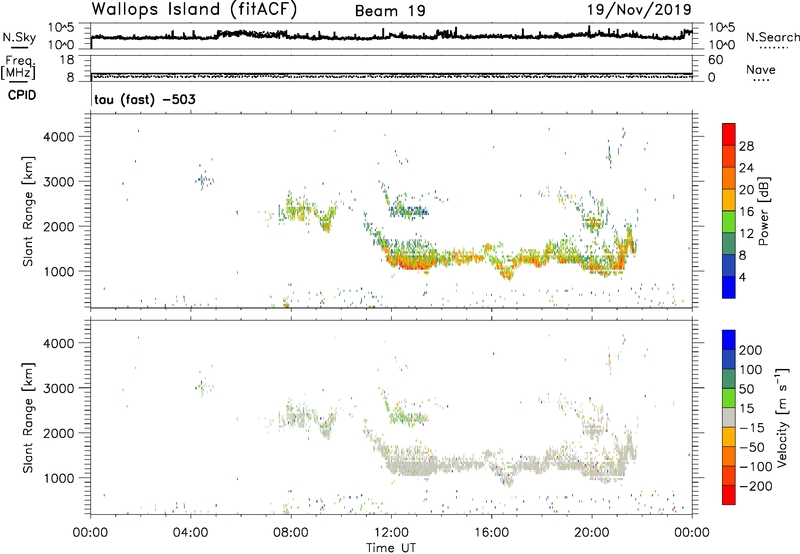800x554 pixels.
Task: Click the '04:00' time tick label
Action: point(191,533)
